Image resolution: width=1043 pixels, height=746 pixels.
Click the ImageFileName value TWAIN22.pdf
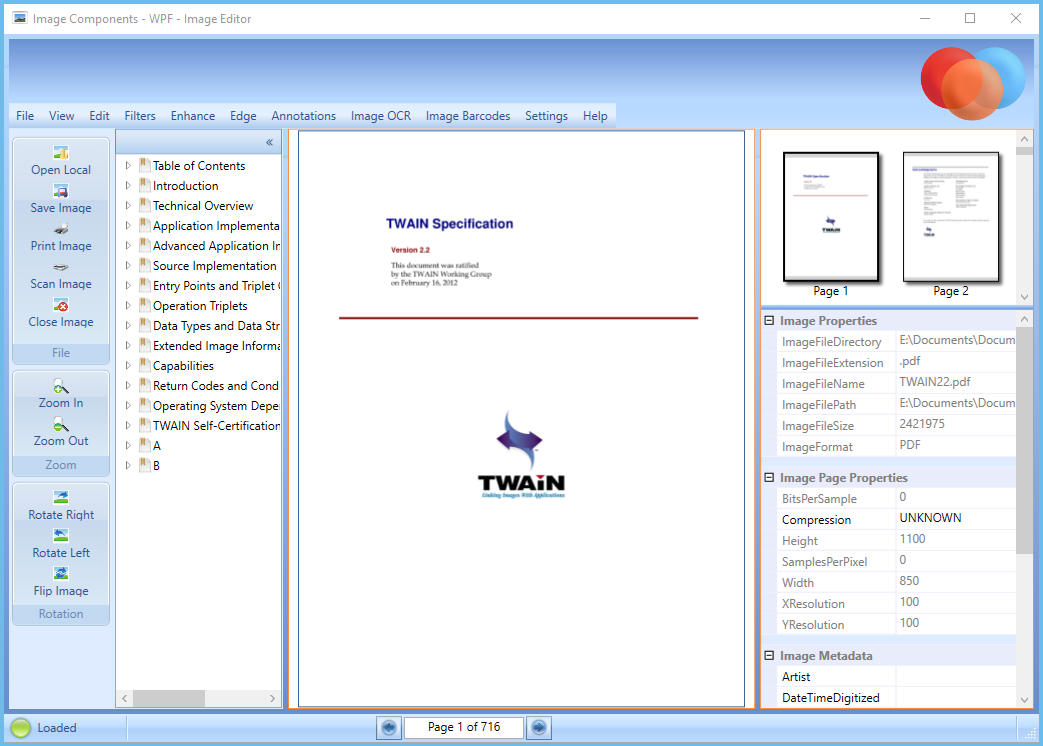click(935, 382)
